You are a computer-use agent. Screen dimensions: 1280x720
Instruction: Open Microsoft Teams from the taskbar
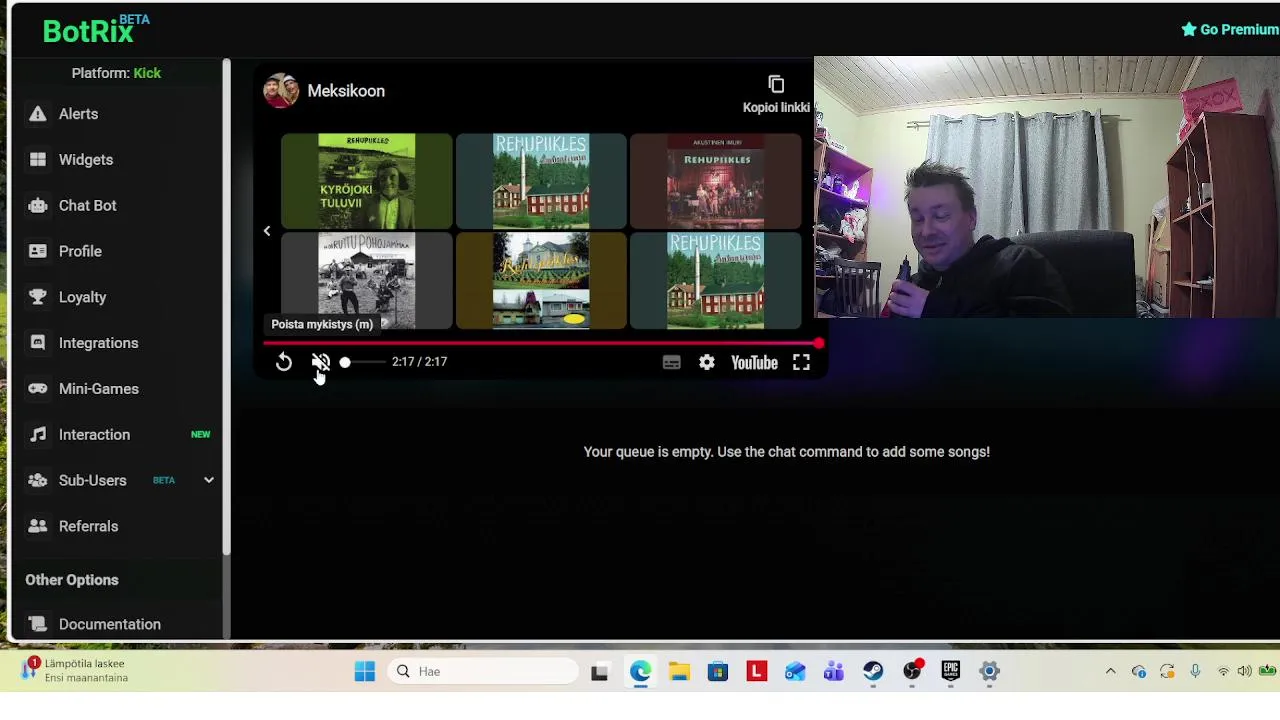pyautogui.click(x=834, y=672)
